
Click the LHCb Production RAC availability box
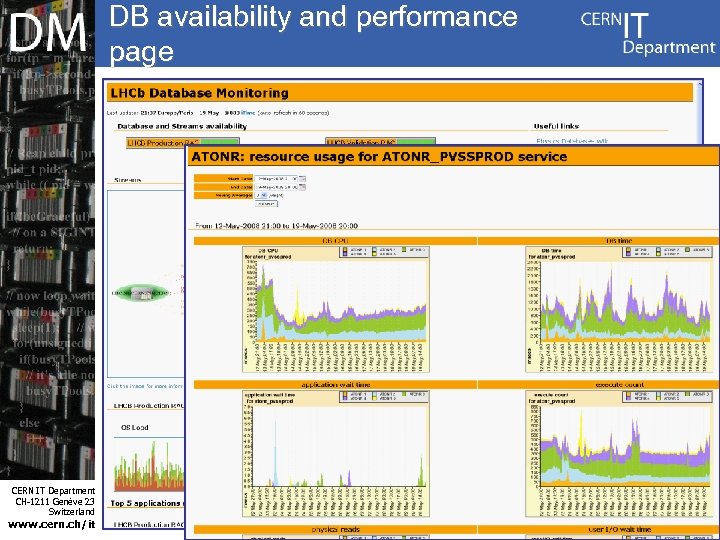pos(182,143)
